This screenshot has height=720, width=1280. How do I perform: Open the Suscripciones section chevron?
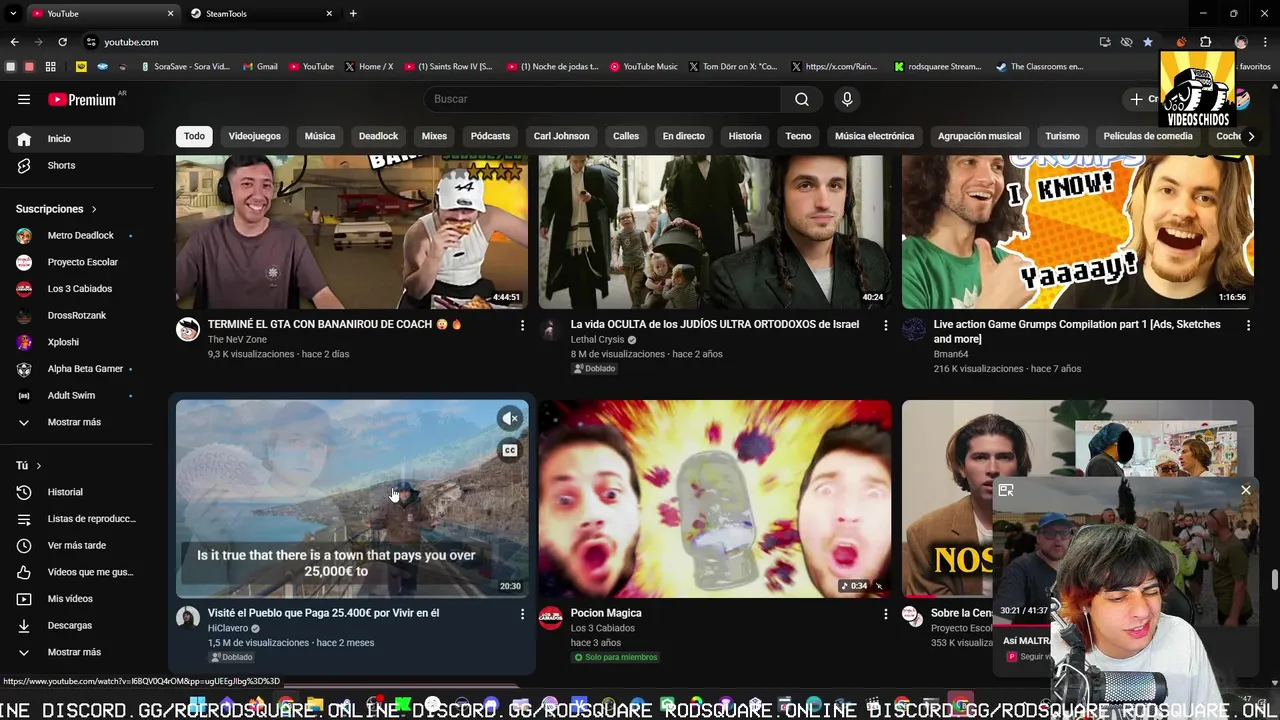pyautogui.click(x=94, y=209)
